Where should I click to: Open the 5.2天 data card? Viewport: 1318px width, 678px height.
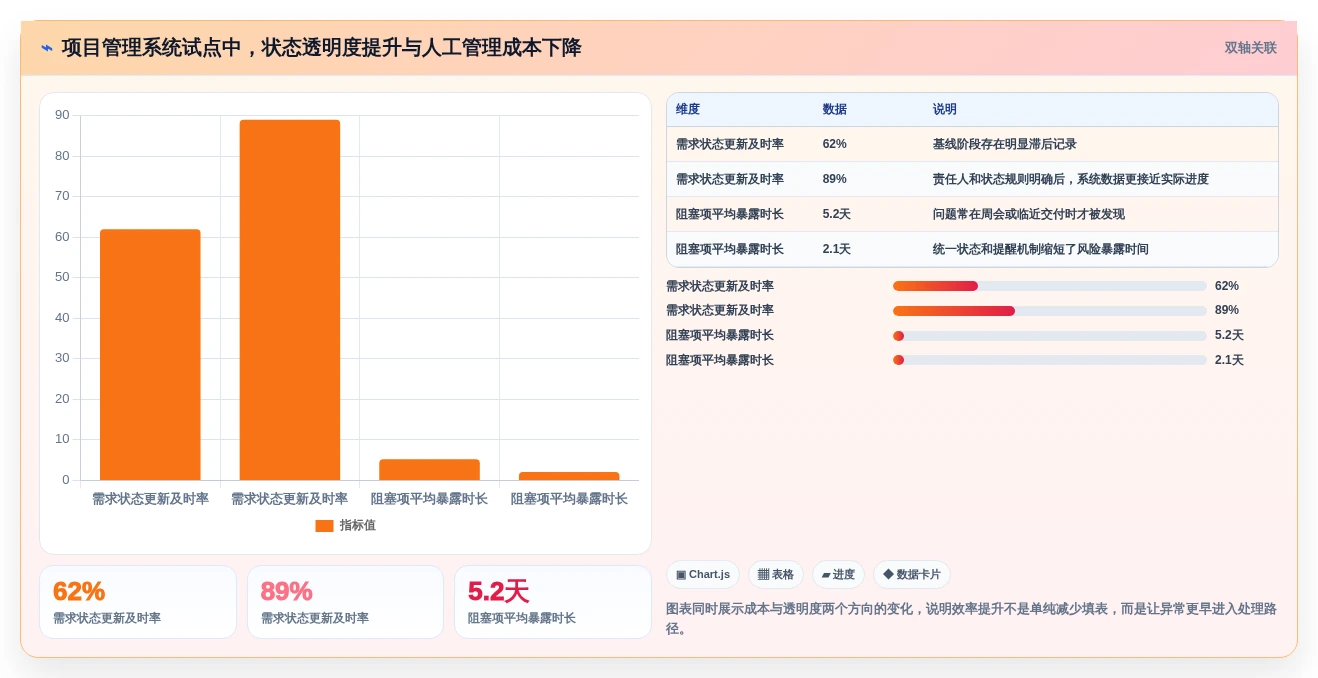pyautogui.click(x=553, y=602)
